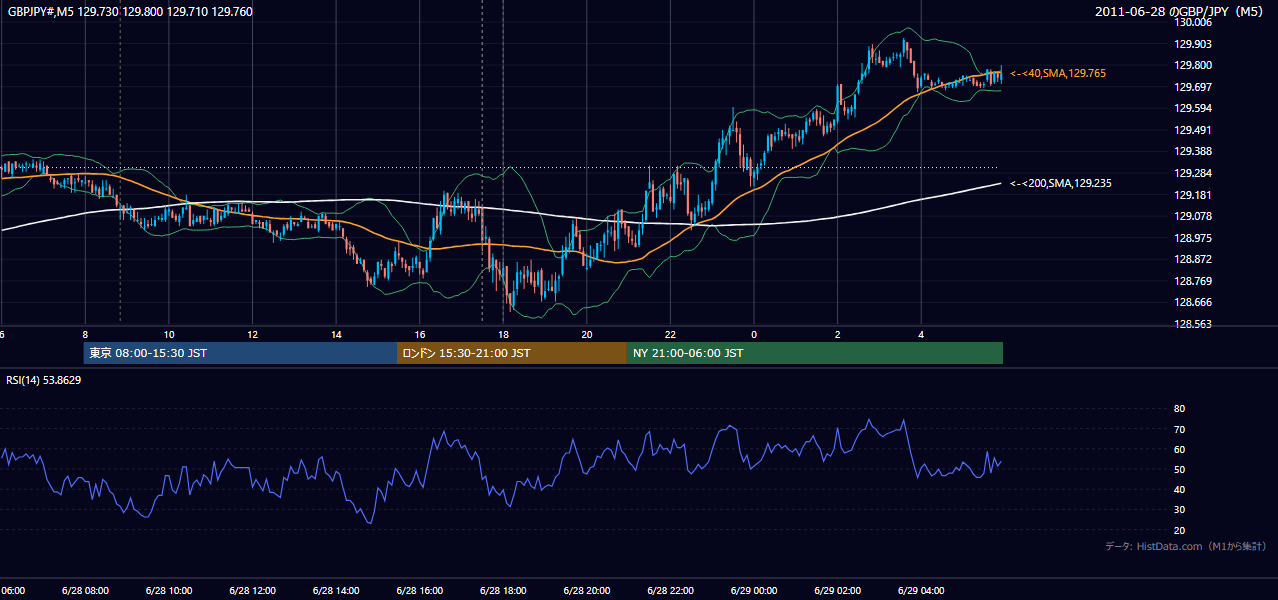Click the 6/28 20:00 date label
Screen dimensions: 1278x600
coord(586,591)
